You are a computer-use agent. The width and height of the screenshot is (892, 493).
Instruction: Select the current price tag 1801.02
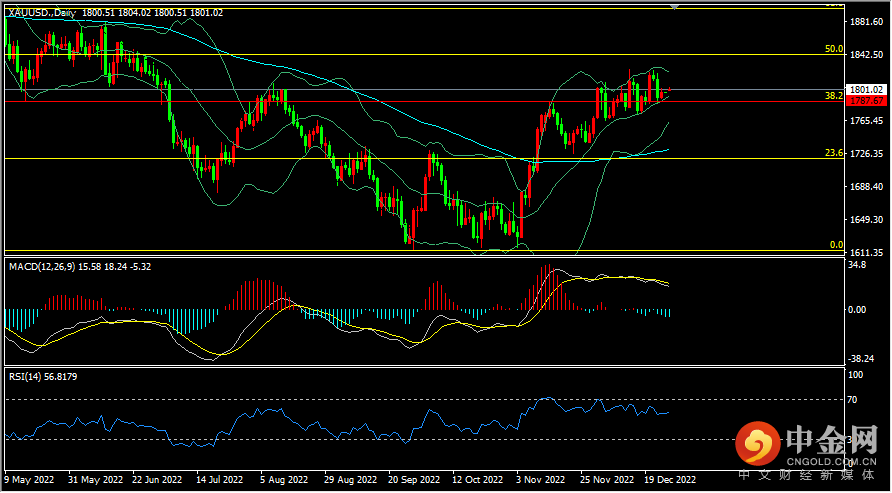coord(866,89)
